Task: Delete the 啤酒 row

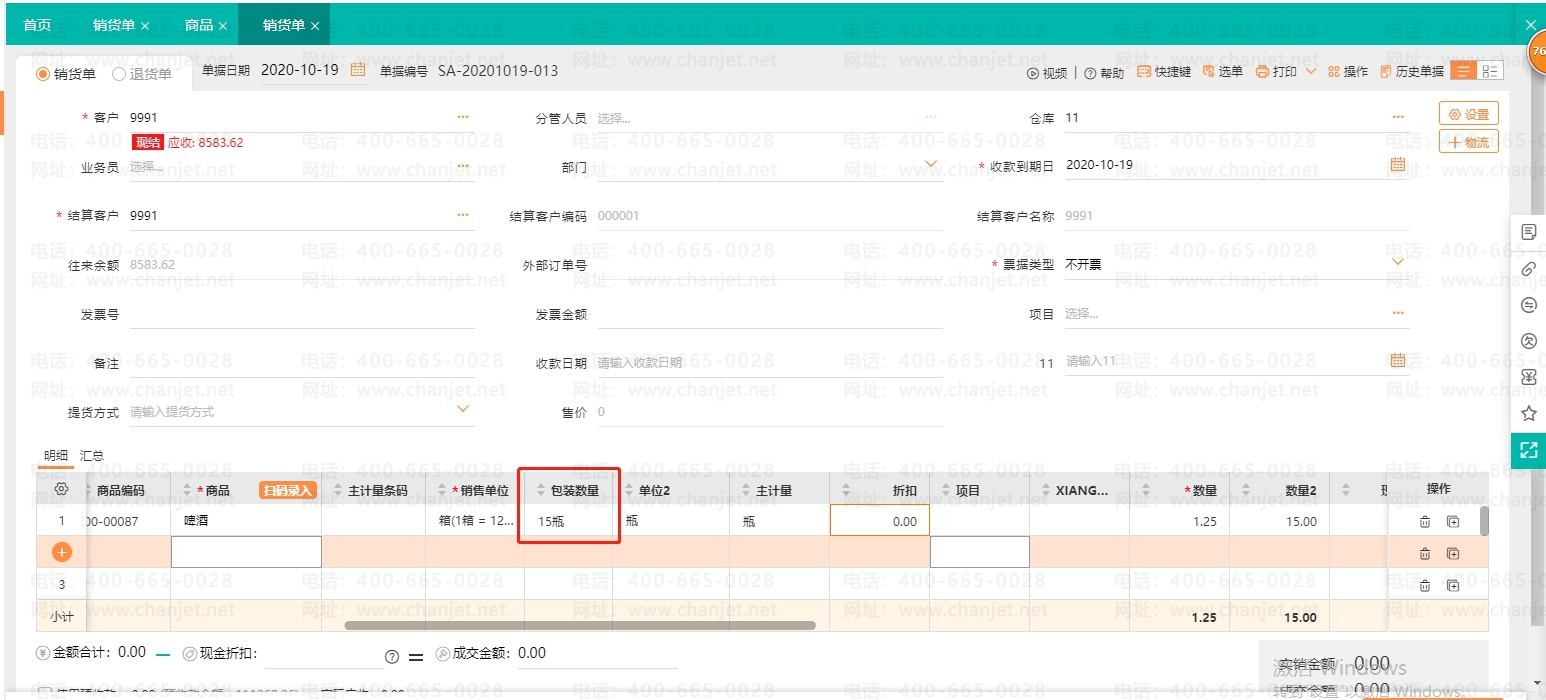Action: tap(1425, 521)
